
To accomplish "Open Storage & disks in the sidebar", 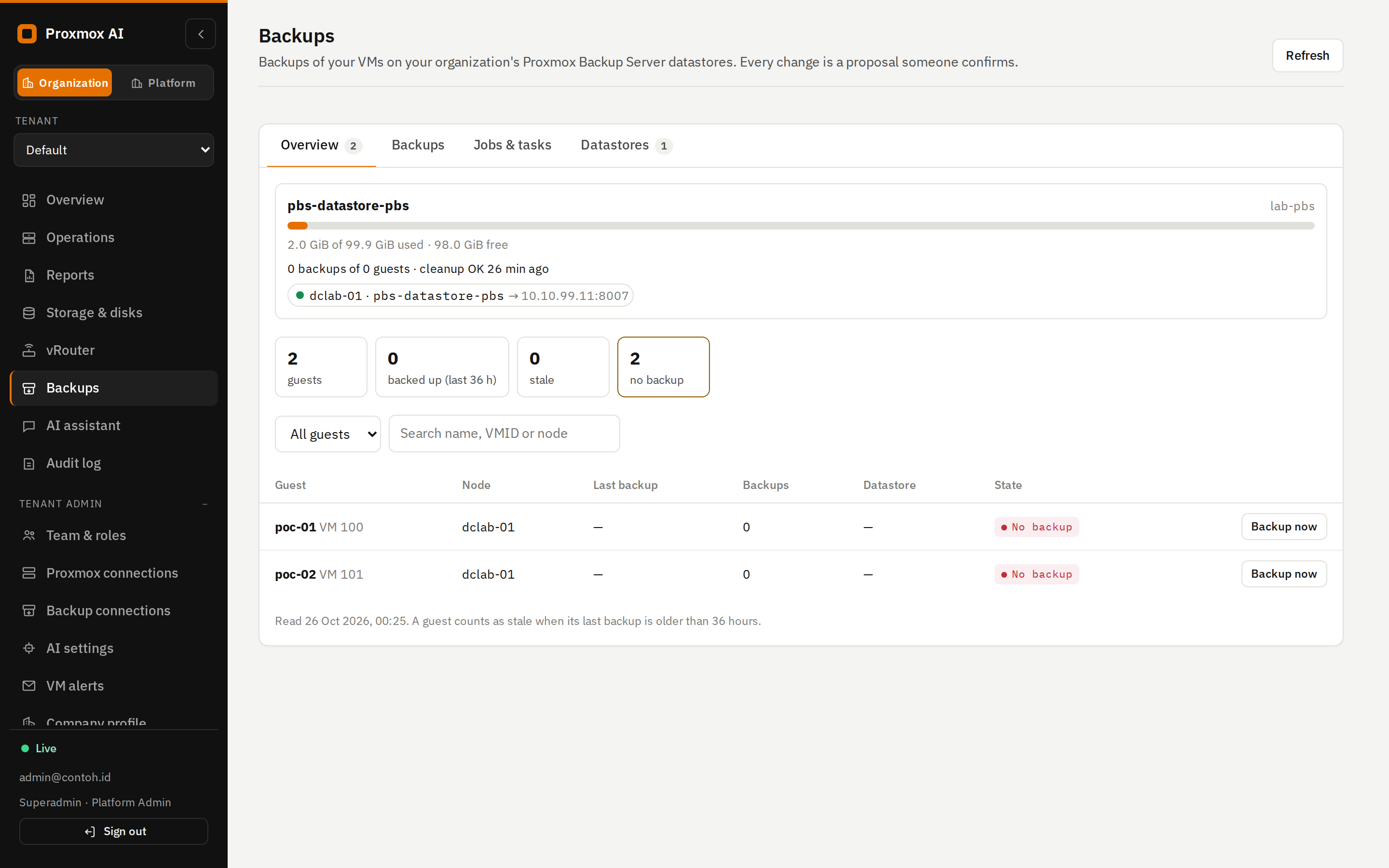I will (x=114, y=313).
